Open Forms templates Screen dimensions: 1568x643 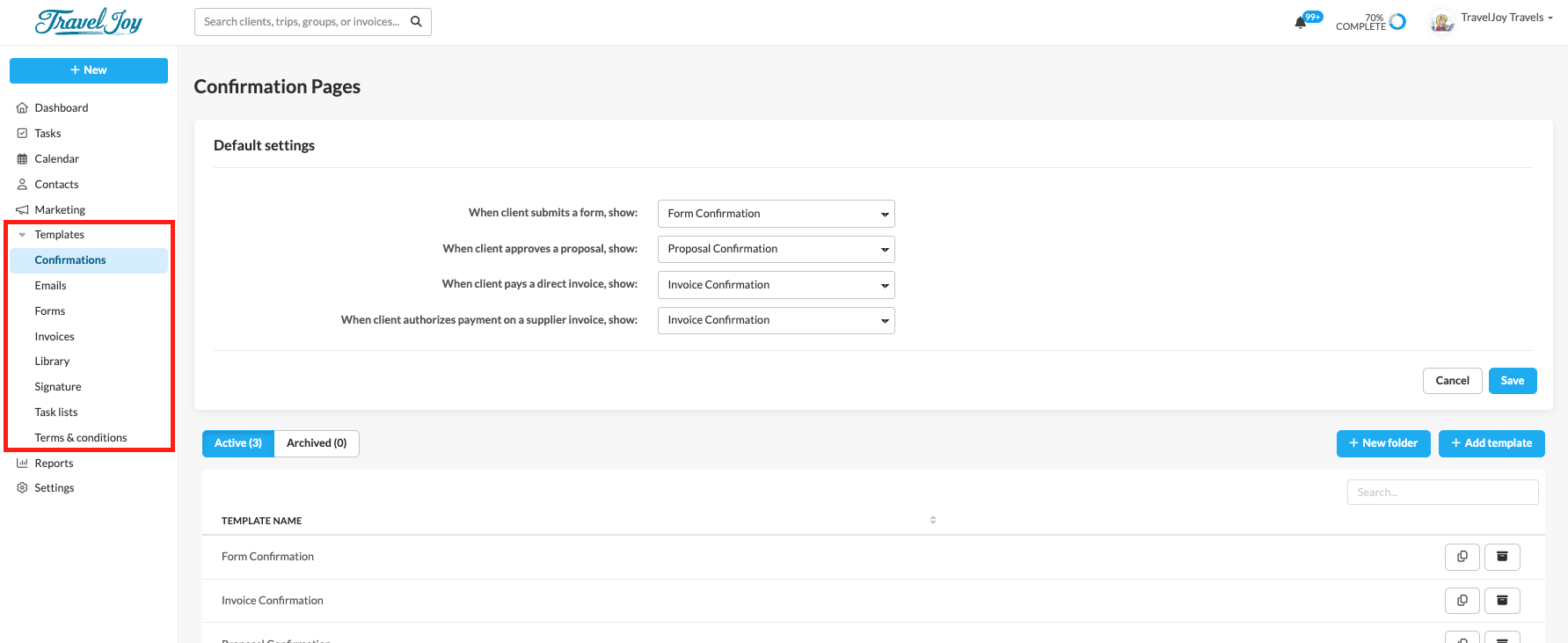tap(50, 311)
